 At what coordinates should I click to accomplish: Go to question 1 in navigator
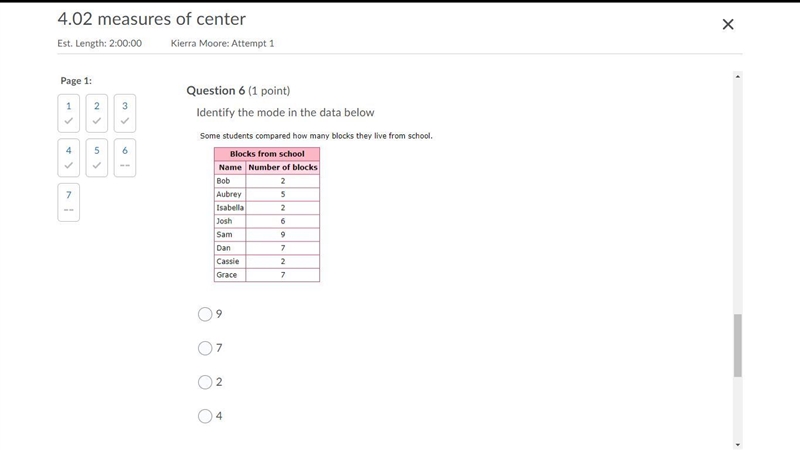coord(68,113)
